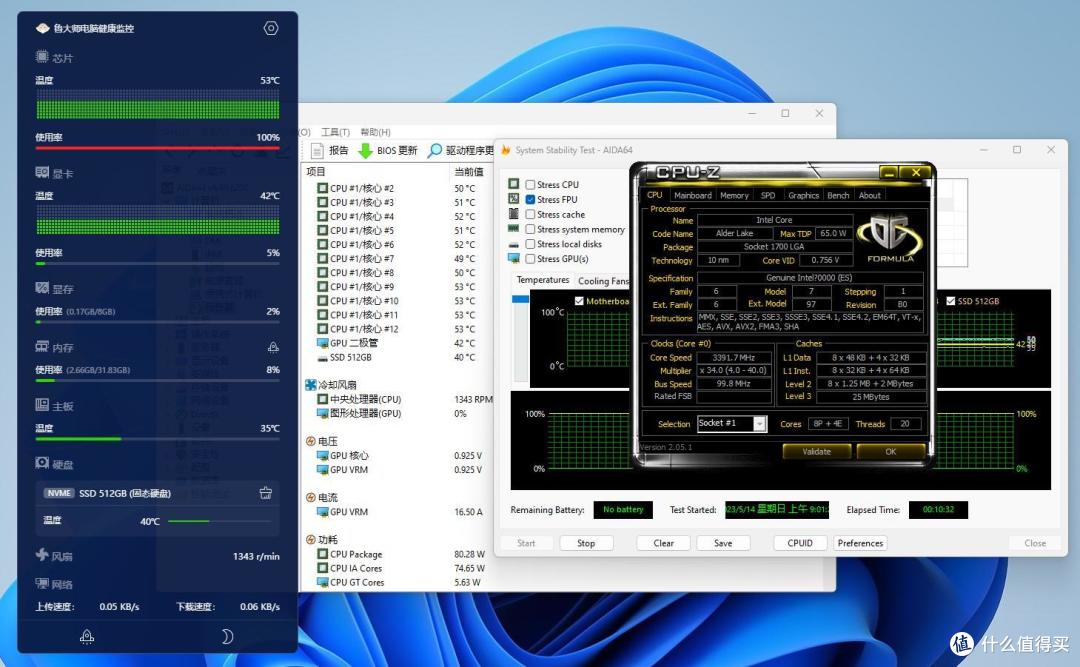1080x667 pixels.
Task: Uncheck the Stress FPU checkbox
Action: pos(530,199)
